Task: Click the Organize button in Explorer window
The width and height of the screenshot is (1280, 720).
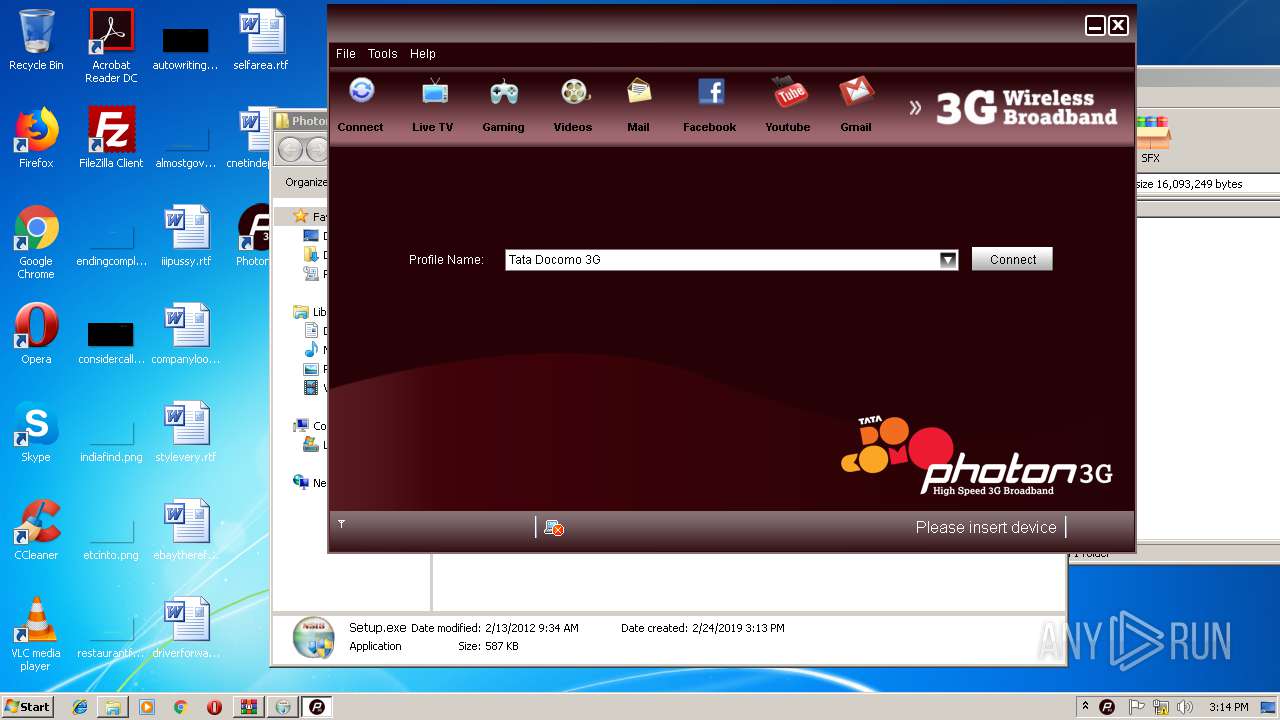Action: pos(305,182)
